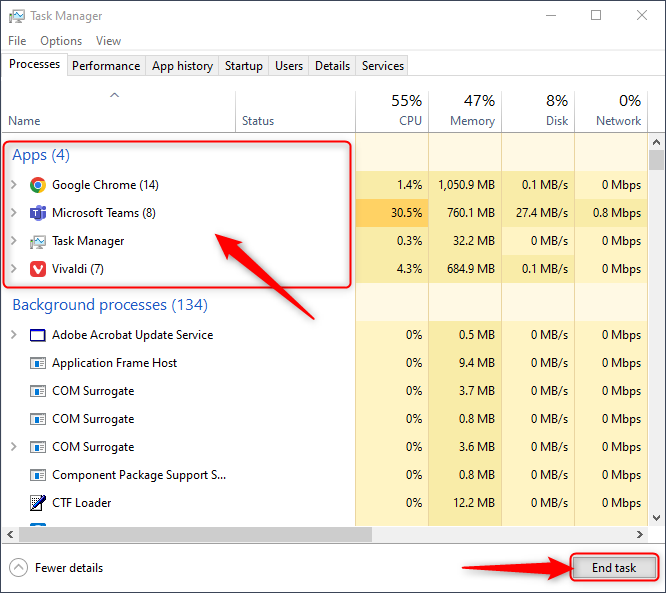This screenshot has height=593, width=666.
Task: Click the horizontal scrollbar left arrow
Action: (x=10, y=534)
